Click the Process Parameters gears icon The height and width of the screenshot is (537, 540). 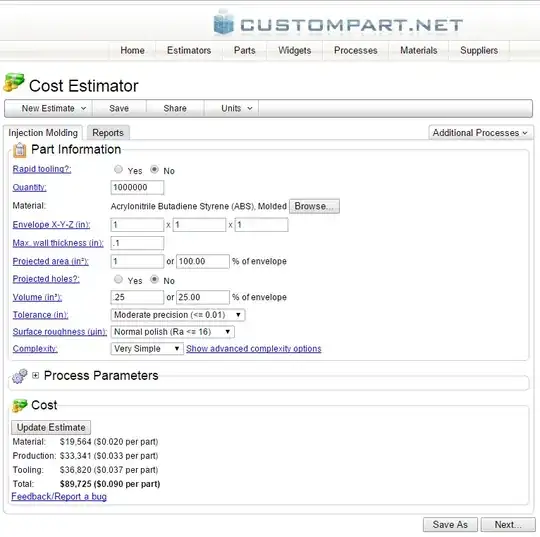point(19,376)
